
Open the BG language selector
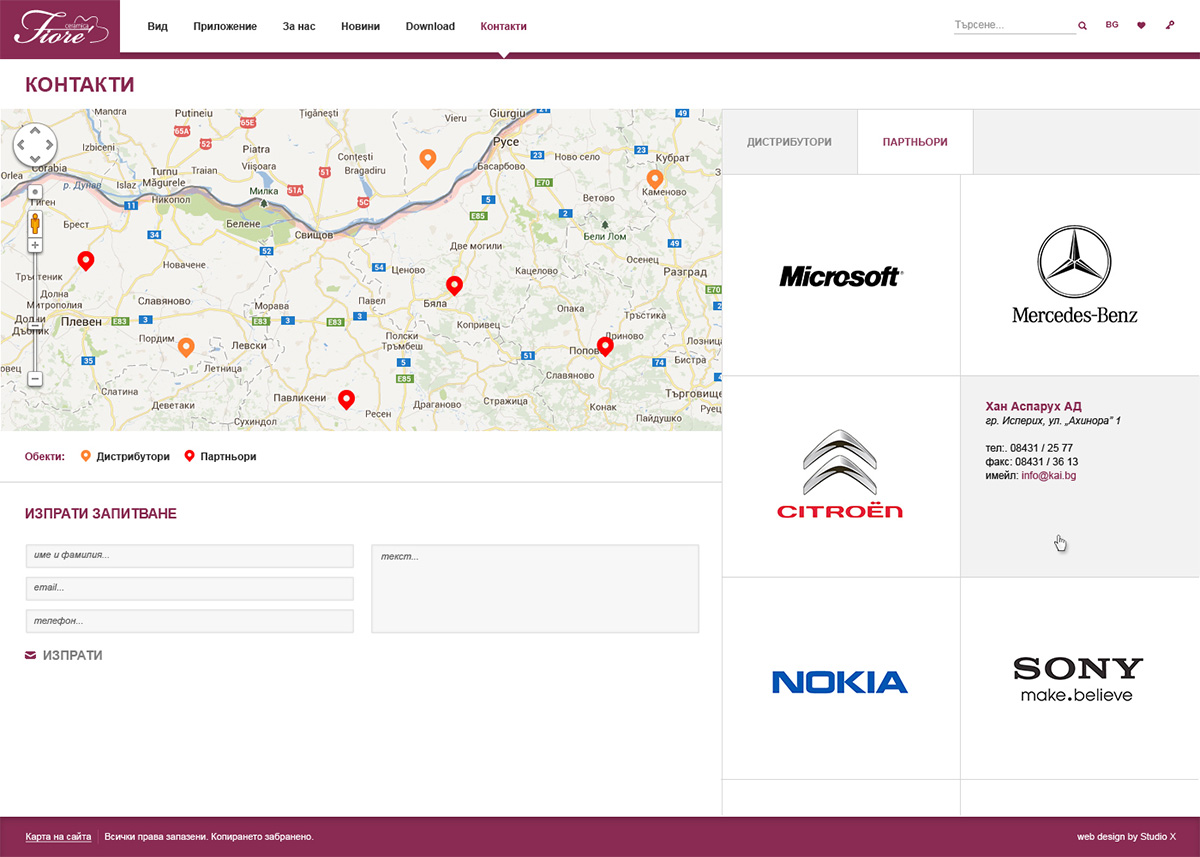pos(1112,26)
